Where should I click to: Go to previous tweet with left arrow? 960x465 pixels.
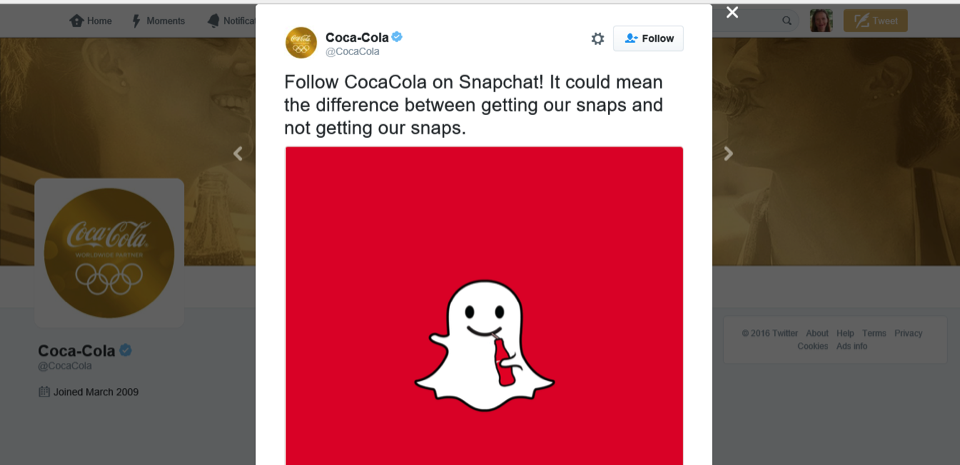[238, 154]
